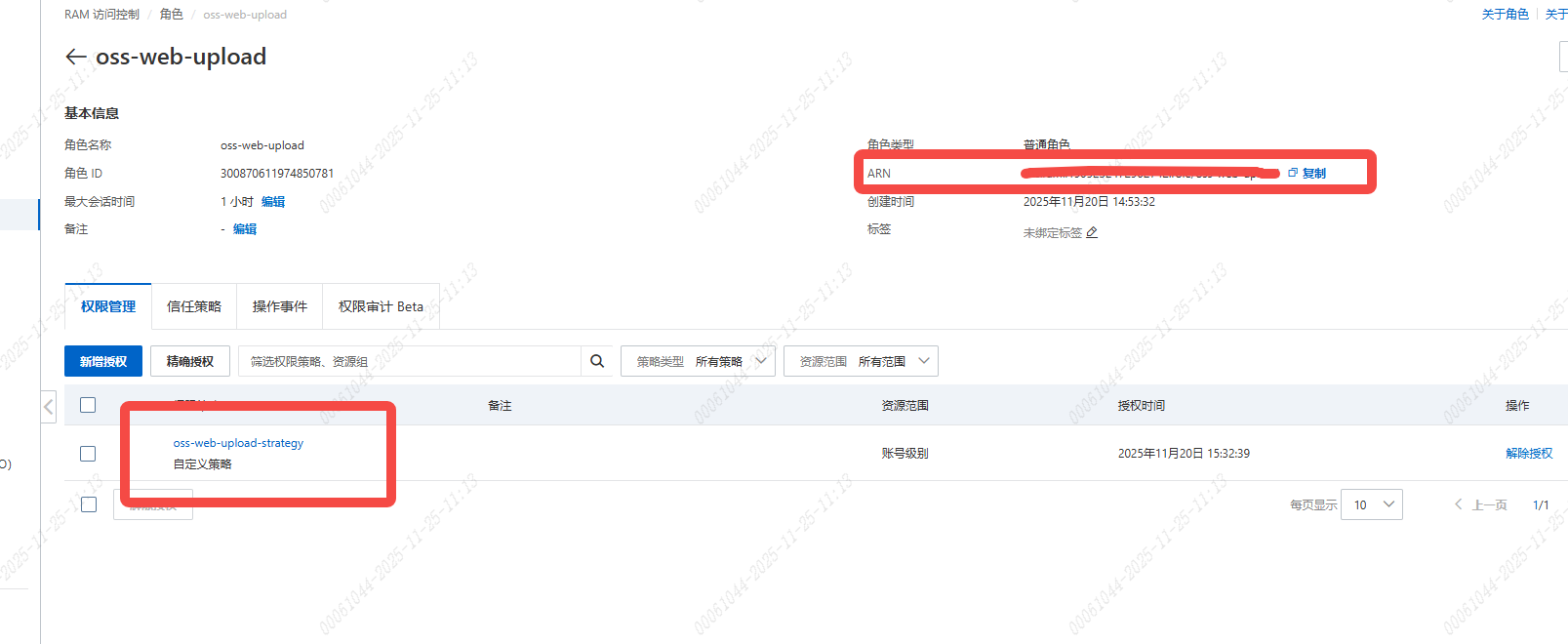This screenshot has height=644, width=1568.
Task: Go to previous page arrow
Action: coord(1459,504)
